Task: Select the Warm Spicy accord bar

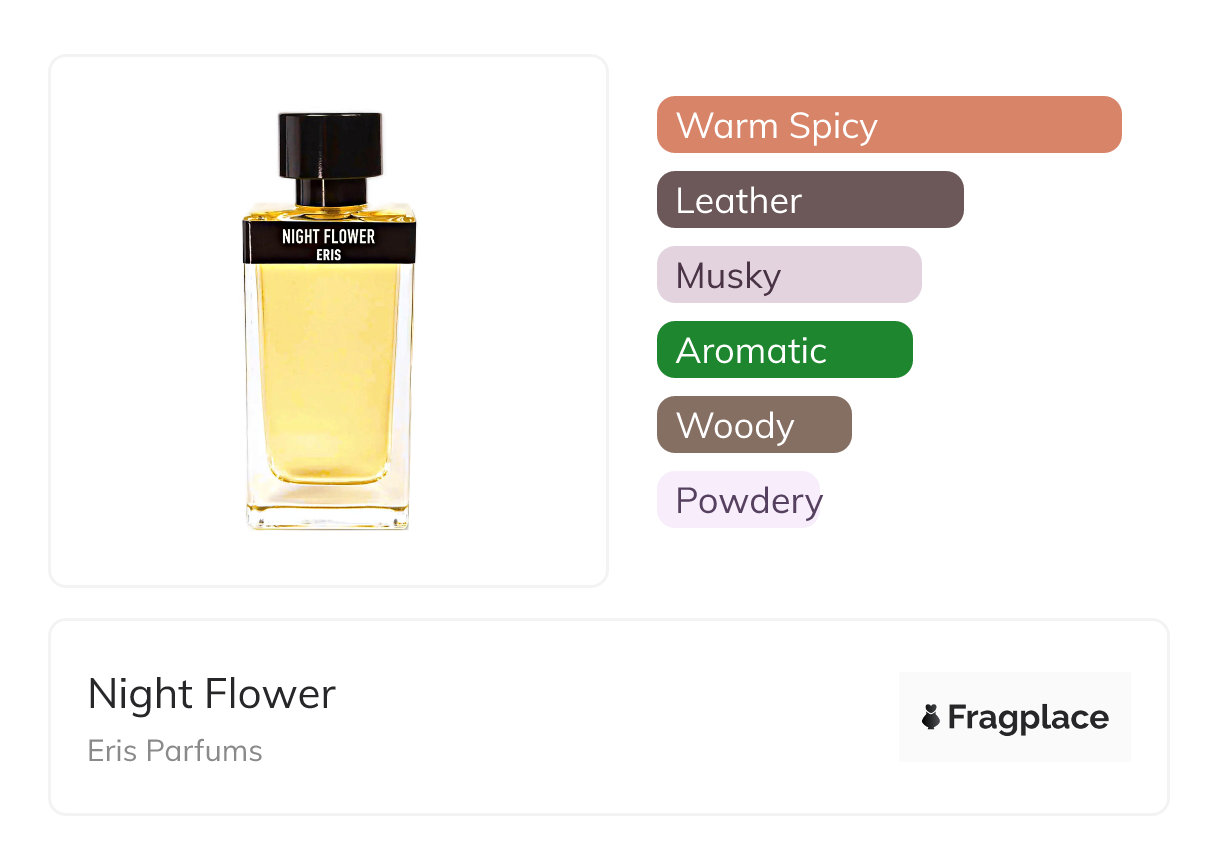Action: (x=888, y=125)
